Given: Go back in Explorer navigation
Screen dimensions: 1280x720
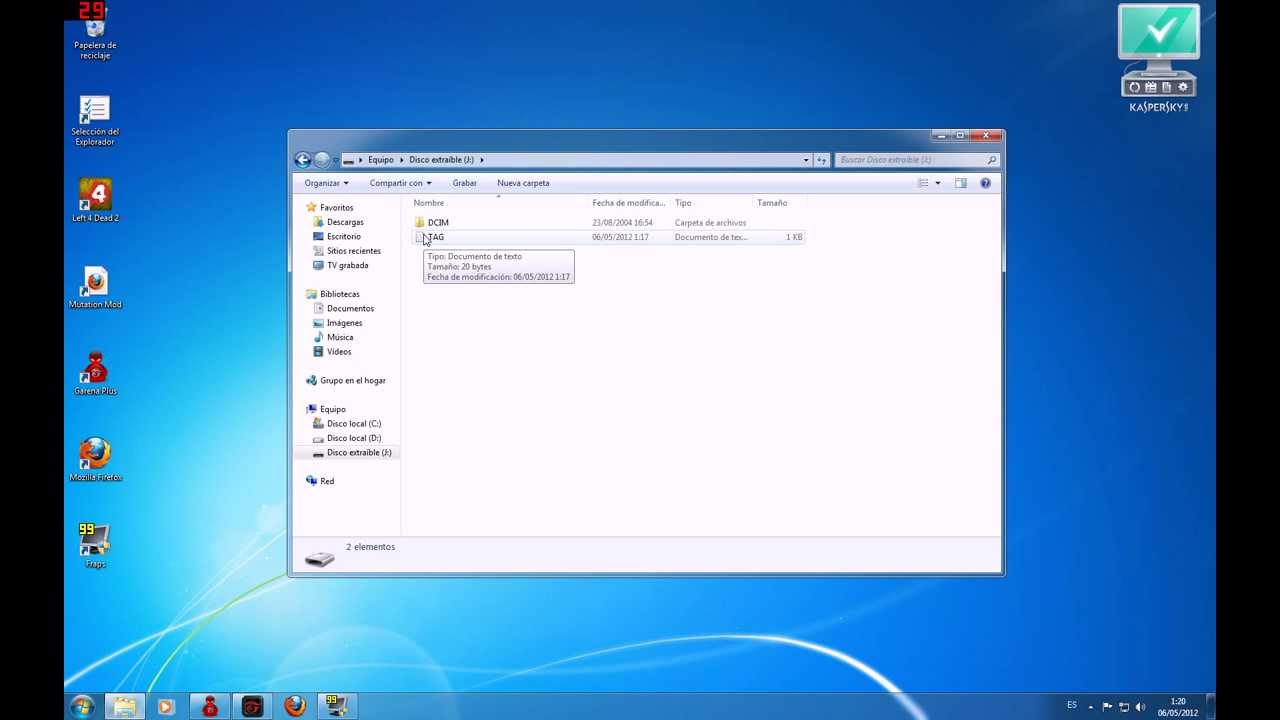Looking at the screenshot, I should [303, 160].
